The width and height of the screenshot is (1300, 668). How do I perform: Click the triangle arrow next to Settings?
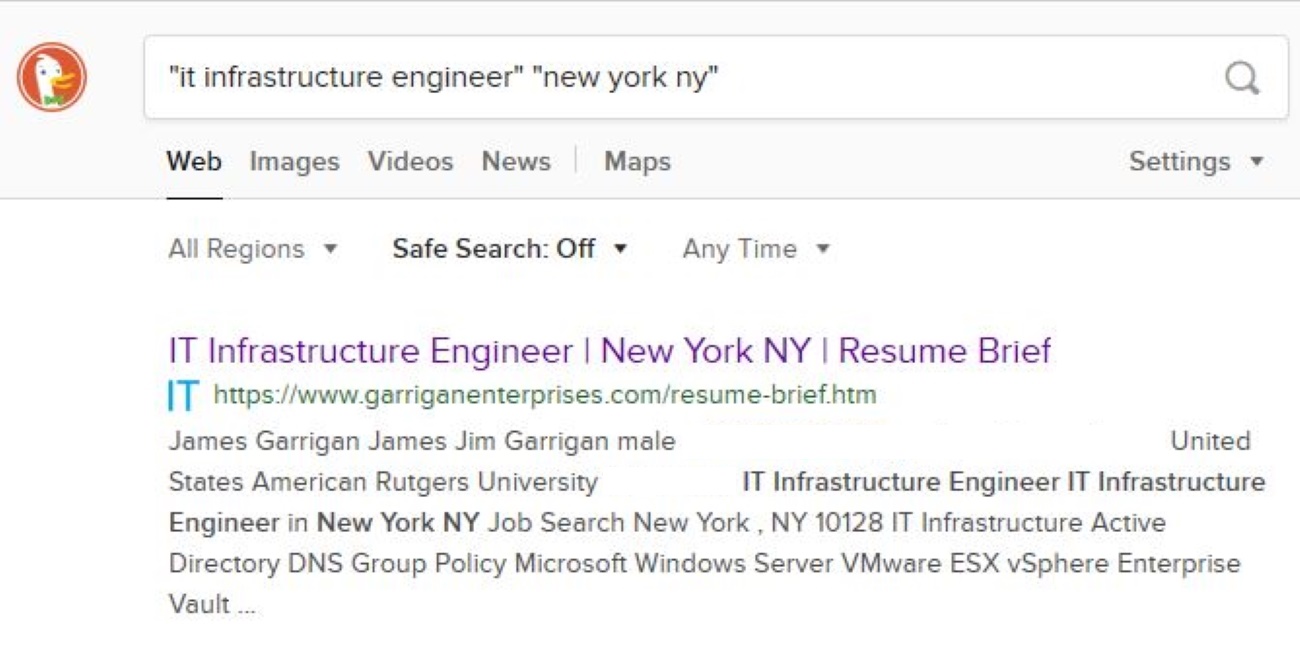click(1257, 161)
